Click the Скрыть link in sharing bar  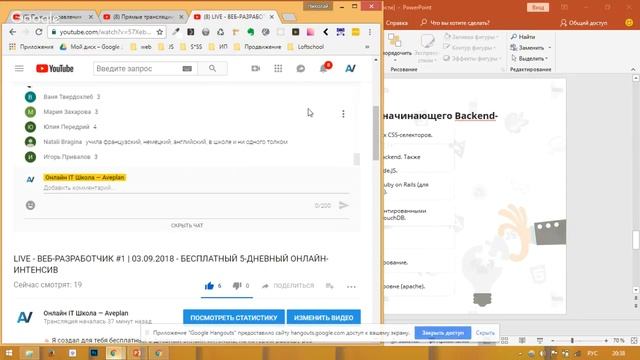(485, 333)
